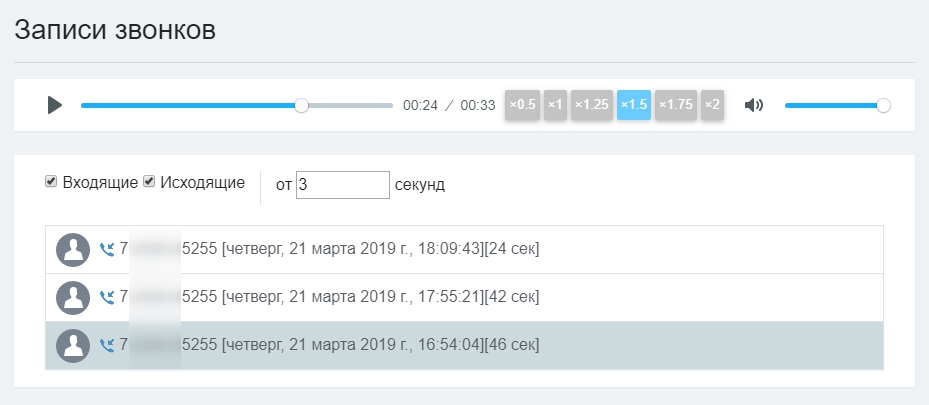Click avatar icon of 16:54:04 call
This screenshot has height=405, width=929.
(73, 346)
